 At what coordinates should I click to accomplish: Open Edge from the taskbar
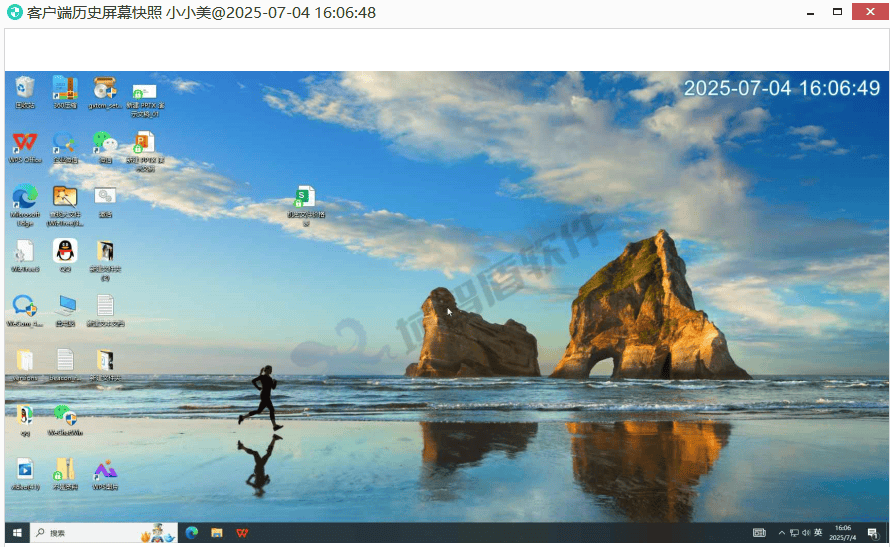click(192, 533)
